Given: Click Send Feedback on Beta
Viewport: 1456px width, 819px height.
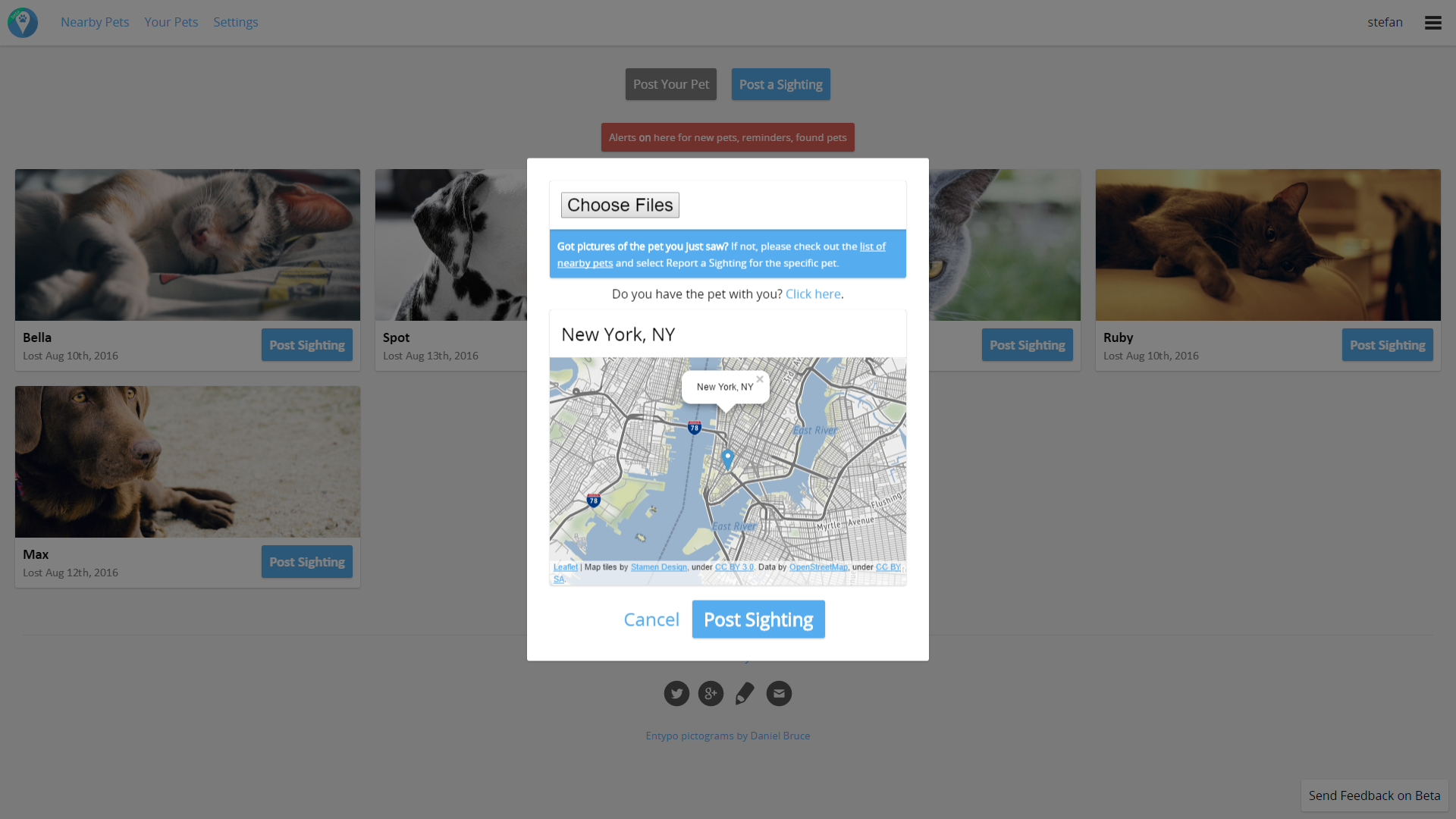Looking at the screenshot, I should [1373, 795].
